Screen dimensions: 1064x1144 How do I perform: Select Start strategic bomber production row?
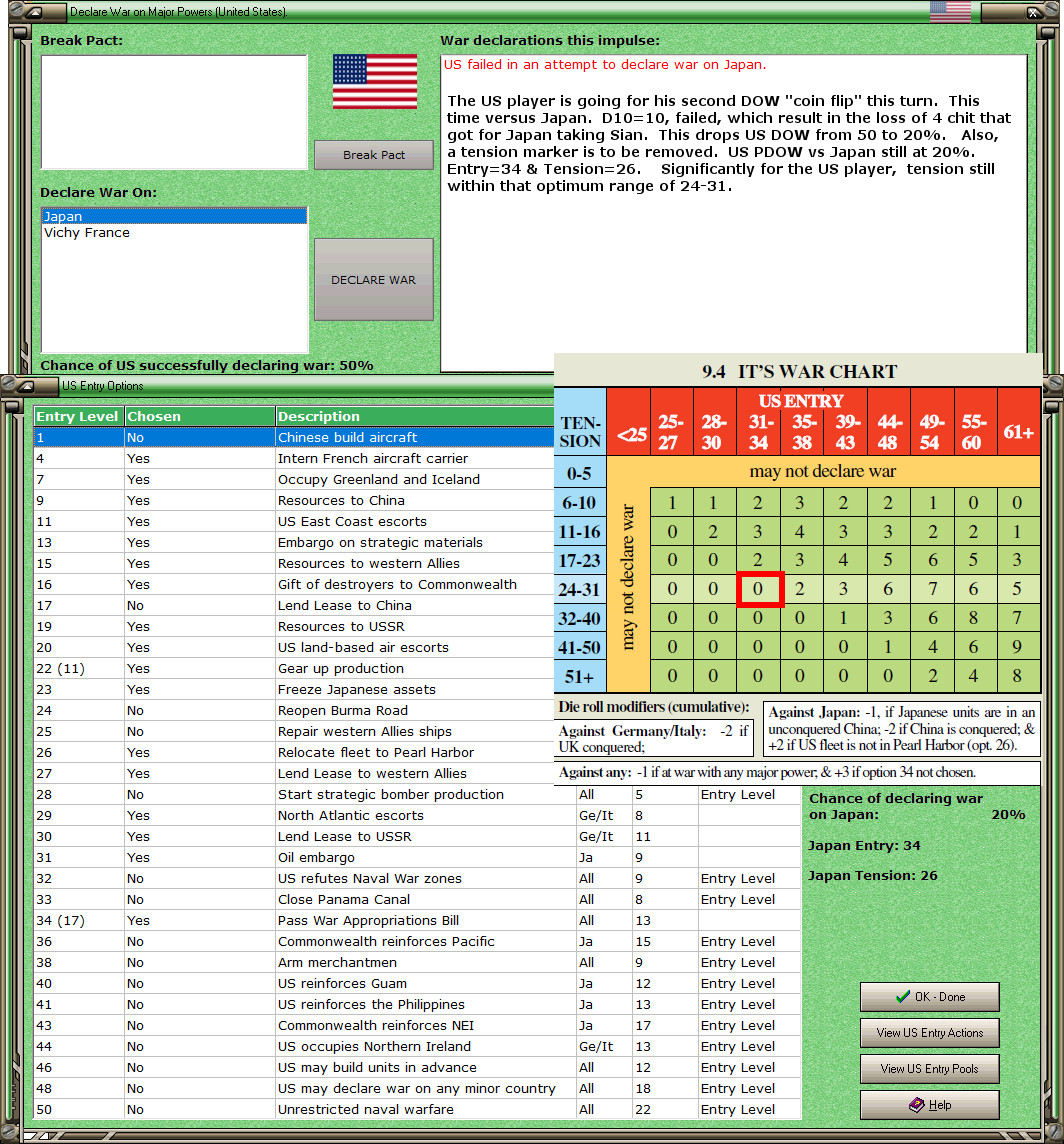point(417,795)
